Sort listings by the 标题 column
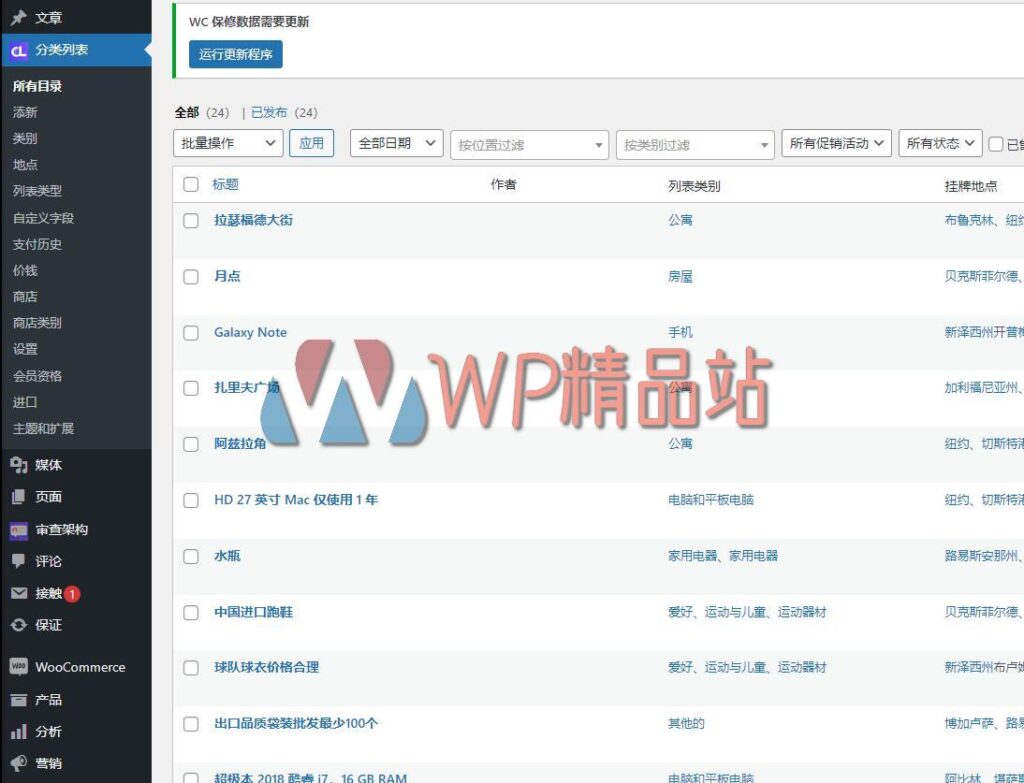The image size is (1024, 783). pos(227,184)
